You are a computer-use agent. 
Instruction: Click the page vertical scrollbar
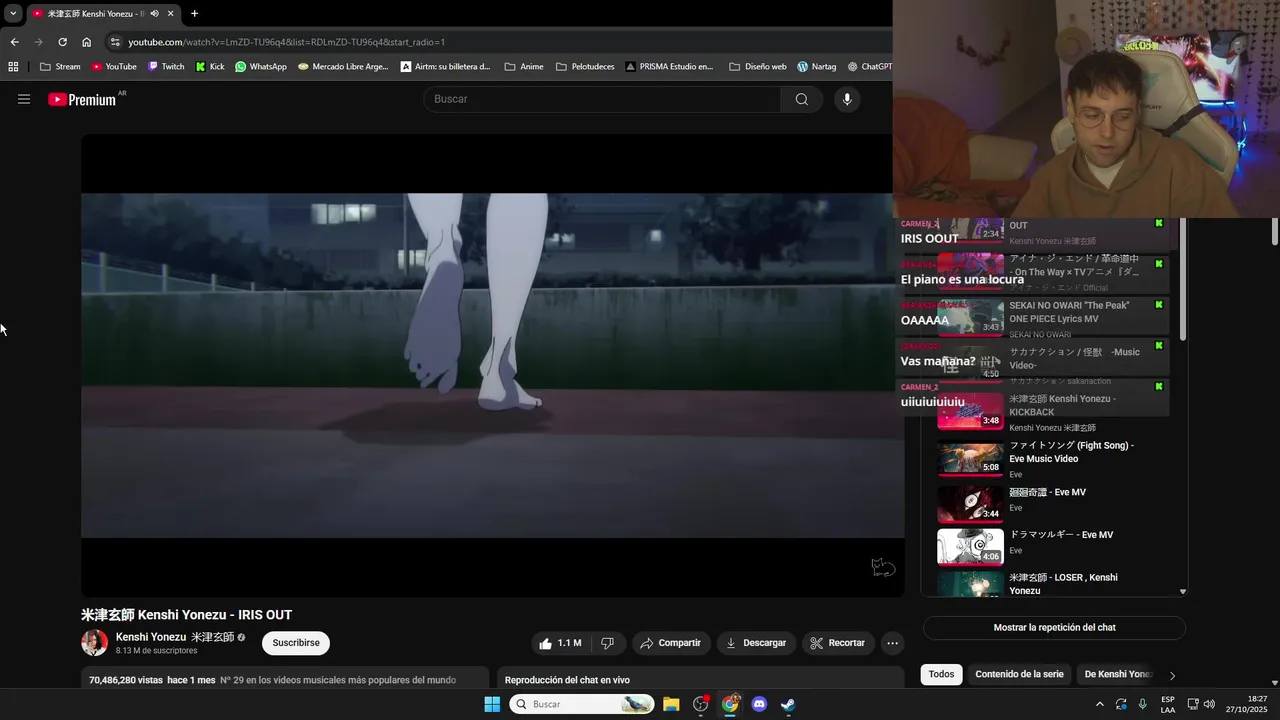(1274, 230)
